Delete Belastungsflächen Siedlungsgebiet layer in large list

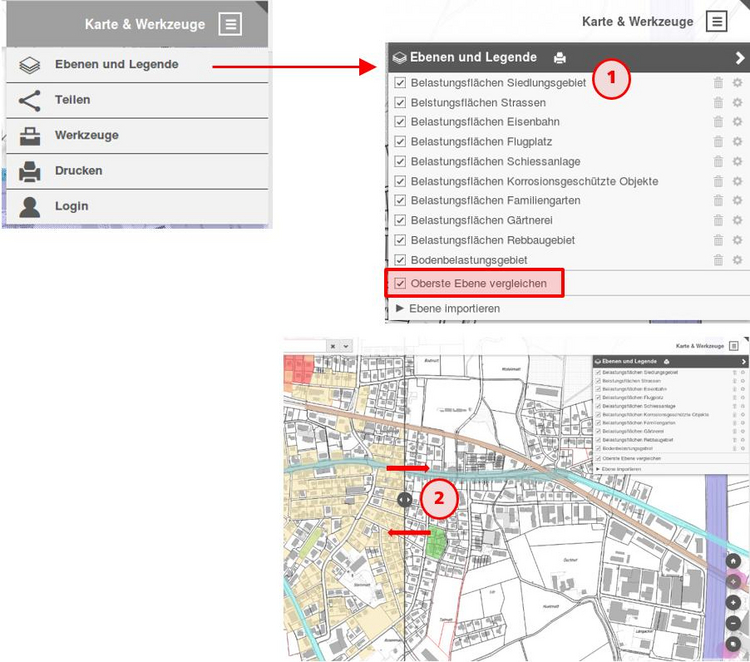[718, 83]
